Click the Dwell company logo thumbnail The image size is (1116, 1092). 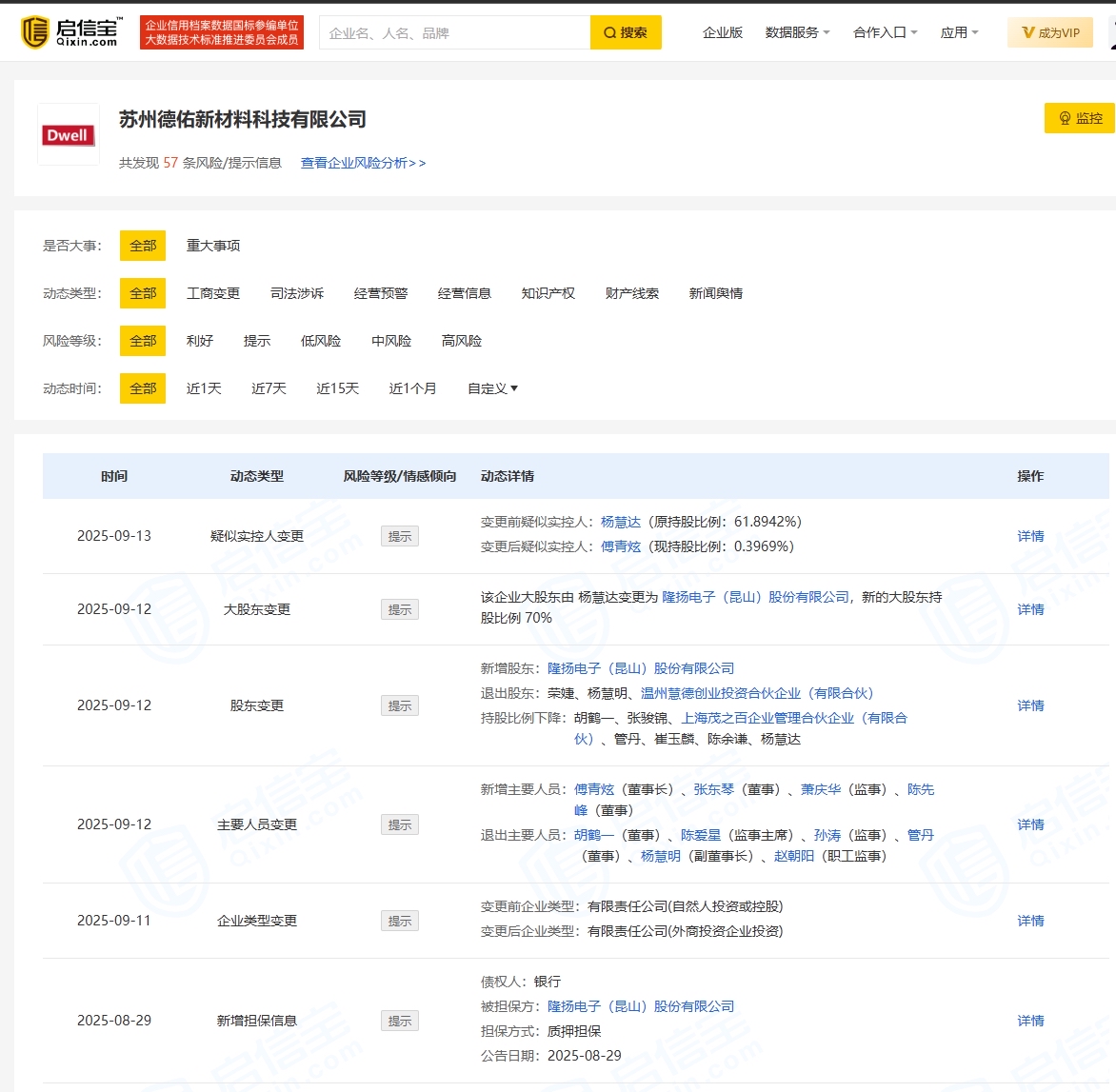tap(69, 135)
